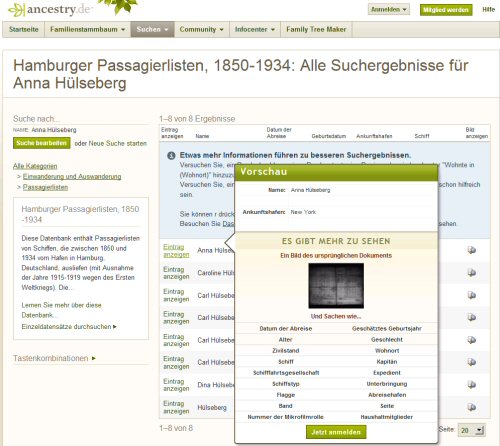Image resolution: width=500 pixels, height=446 pixels.
Task: Open results per page dropdown showing 20
Action: [x=471, y=430]
